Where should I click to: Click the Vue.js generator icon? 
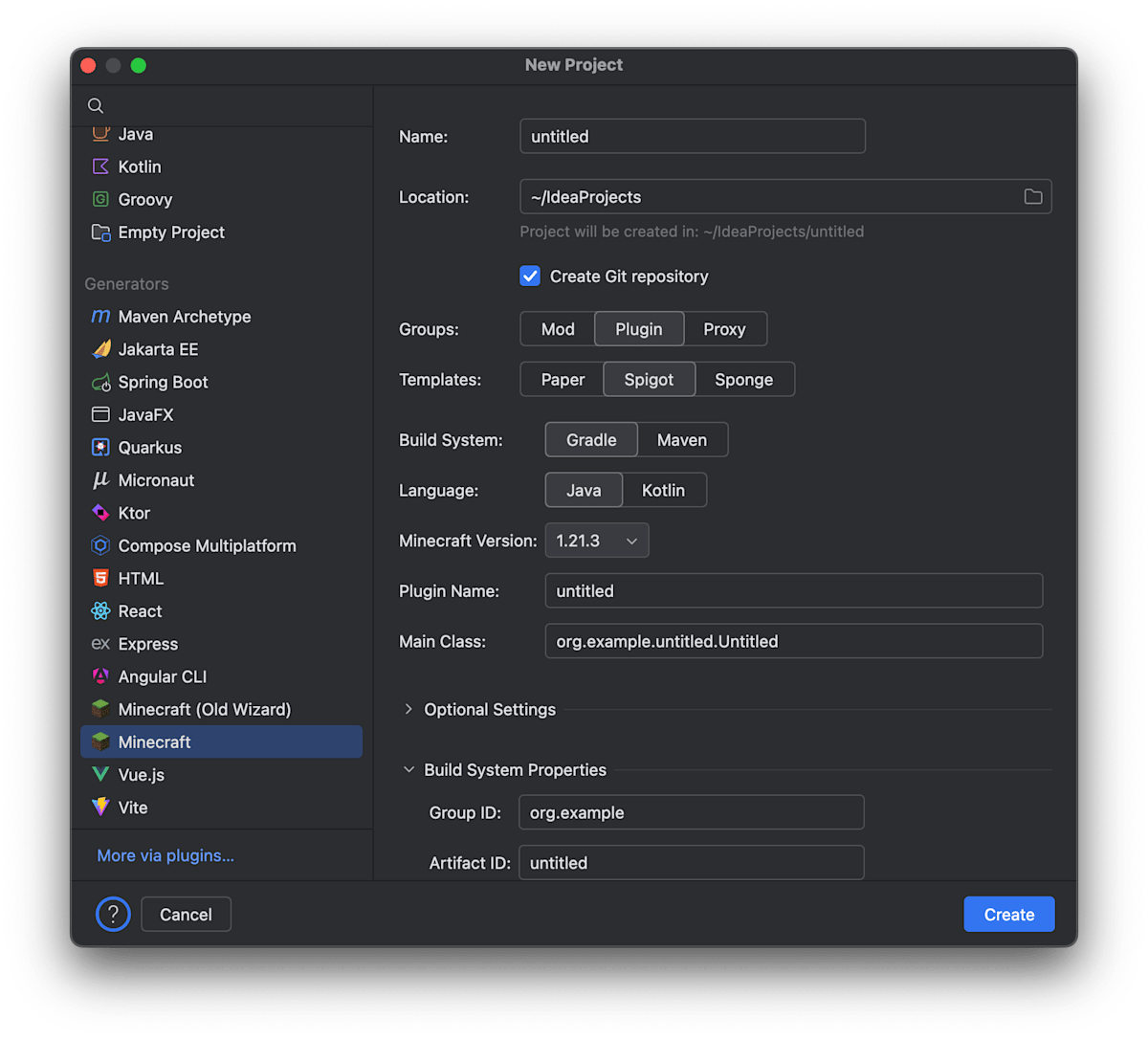100,774
